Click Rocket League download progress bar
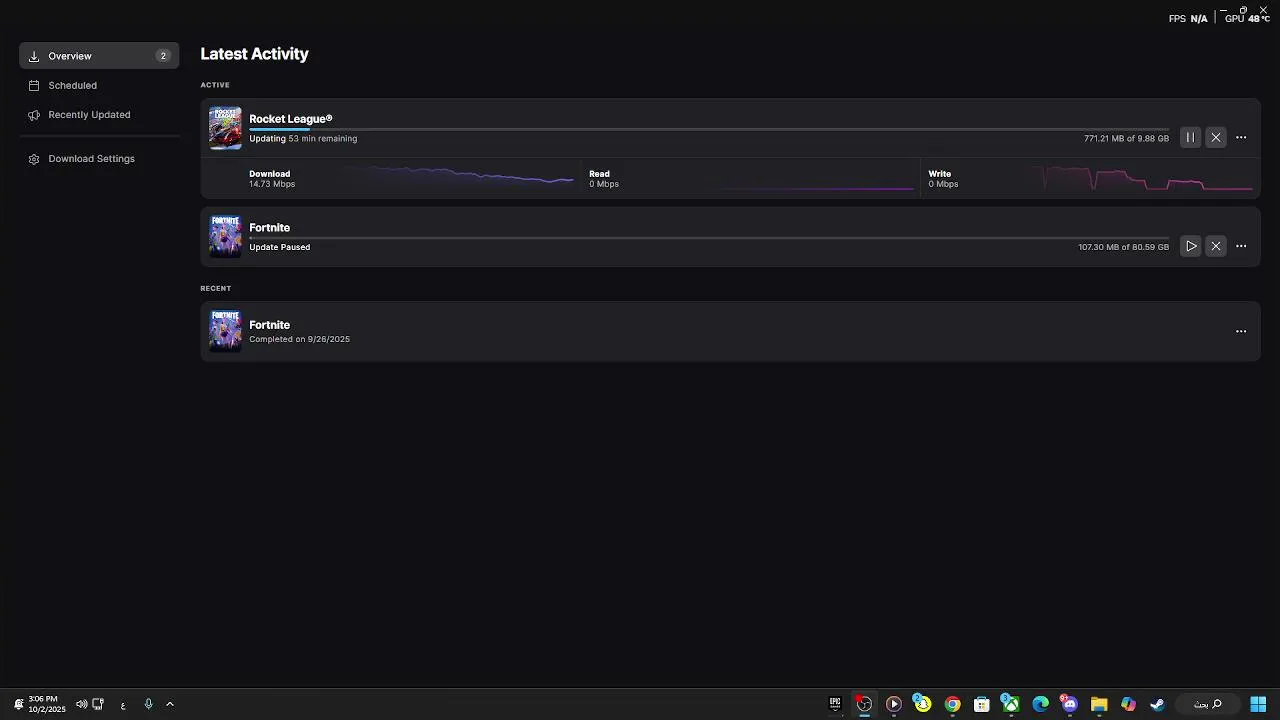Viewport: 1280px width, 720px height. [x=708, y=130]
